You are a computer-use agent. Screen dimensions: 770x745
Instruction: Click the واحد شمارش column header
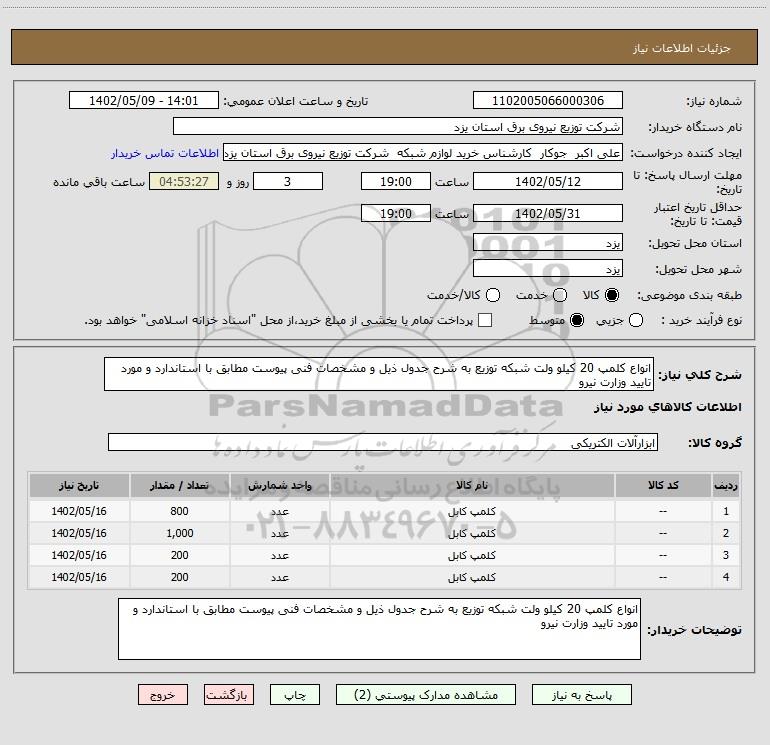[279, 486]
